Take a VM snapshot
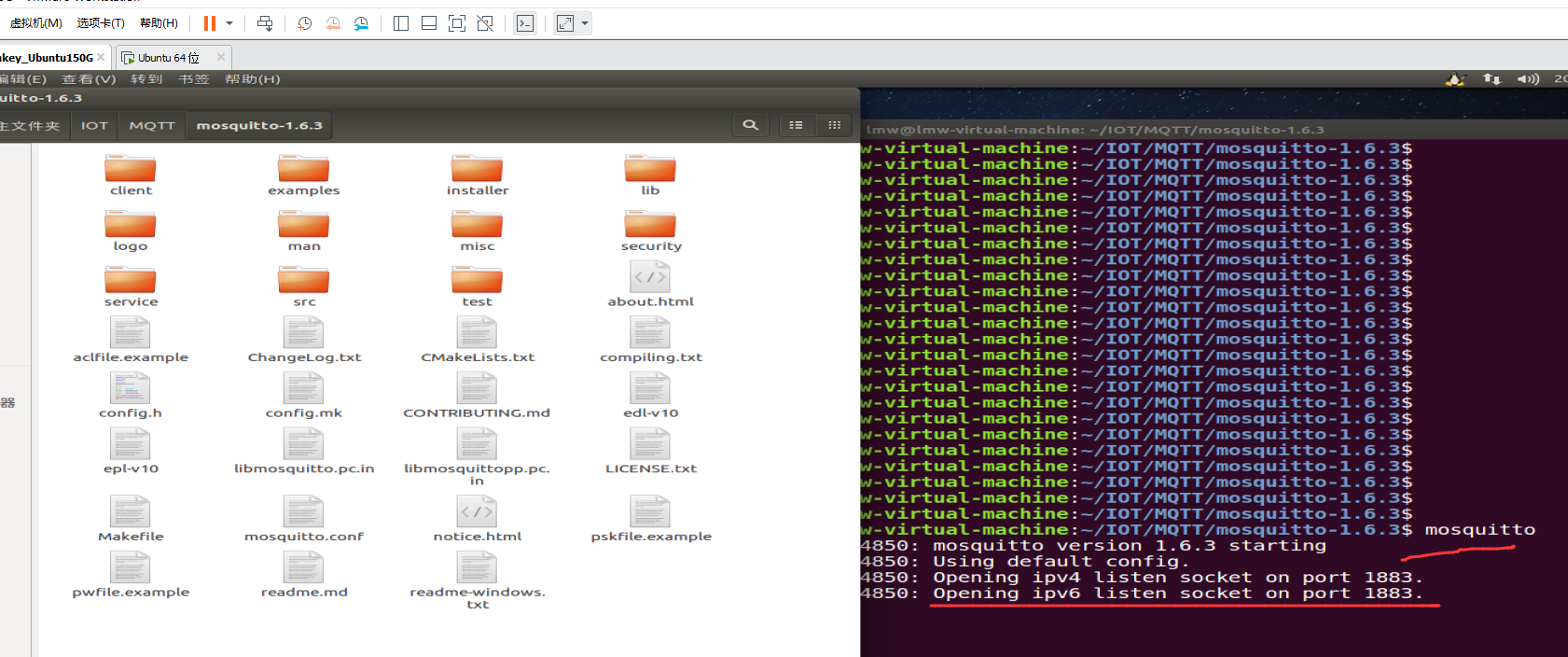 pyautogui.click(x=304, y=23)
